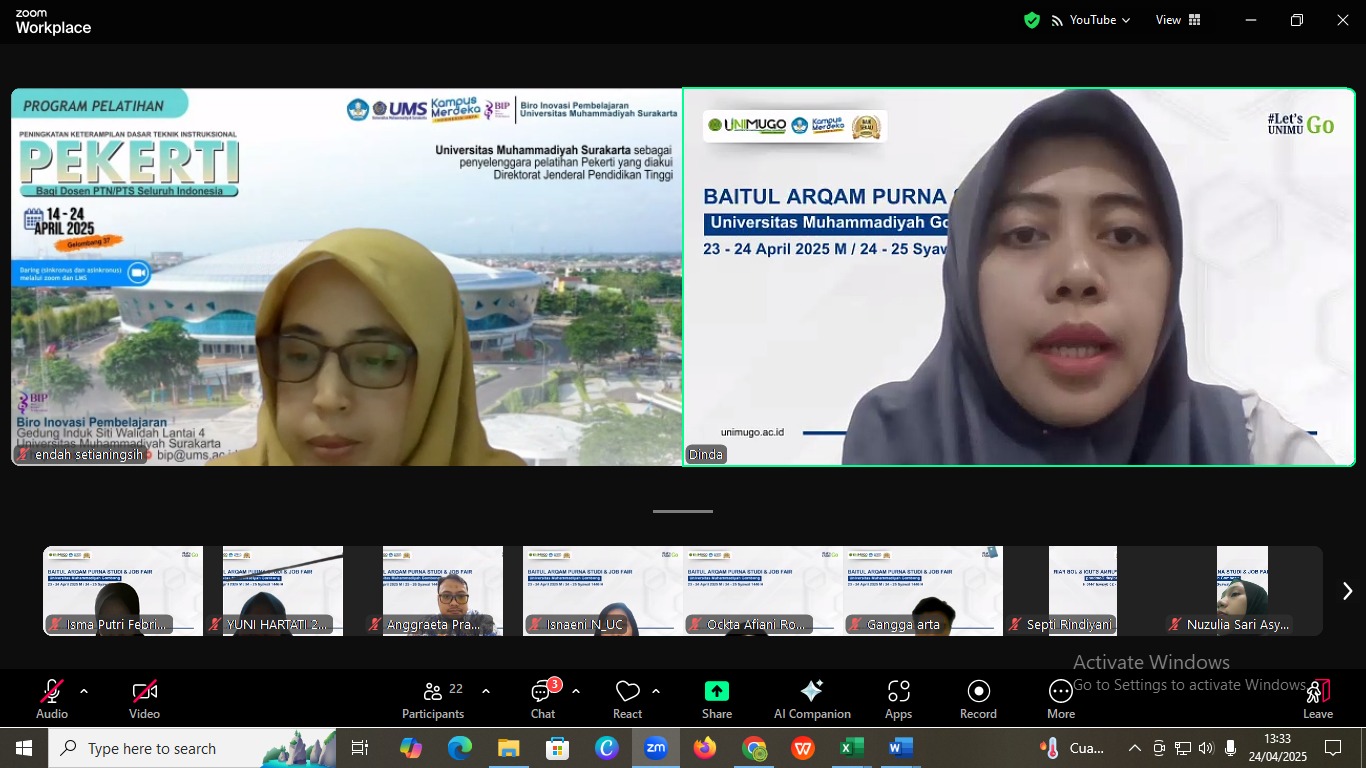Open volume control in system tray

pyautogui.click(x=1206, y=748)
